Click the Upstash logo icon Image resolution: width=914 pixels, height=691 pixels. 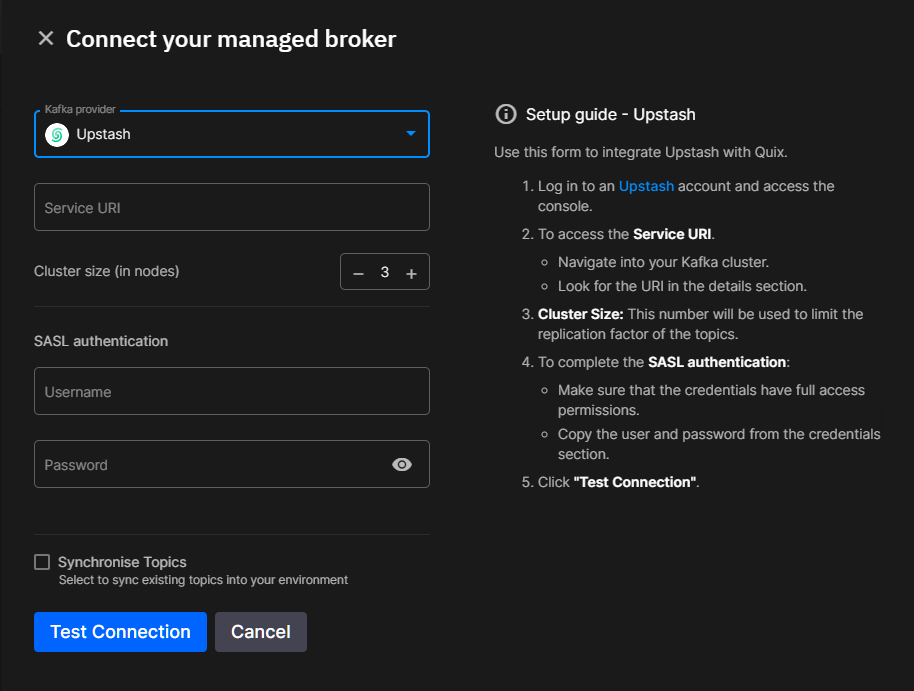57,133
